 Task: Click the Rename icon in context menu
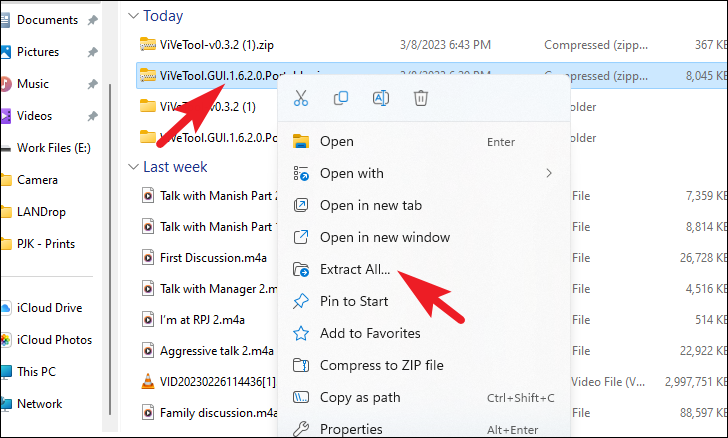[381, 98]
